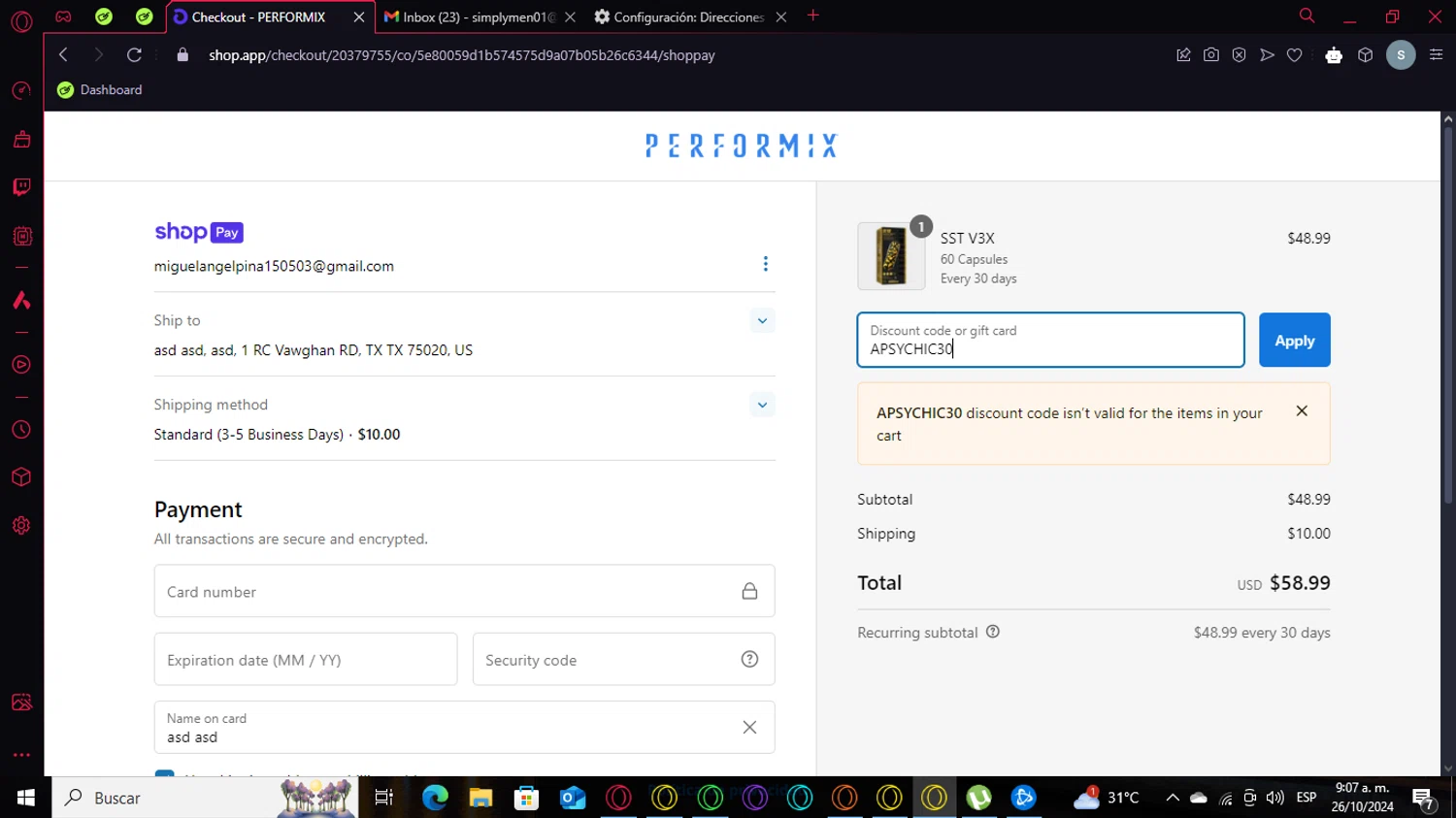Reload the checkout page
Screen dimensions: 1456x818
tap(134, 55)
